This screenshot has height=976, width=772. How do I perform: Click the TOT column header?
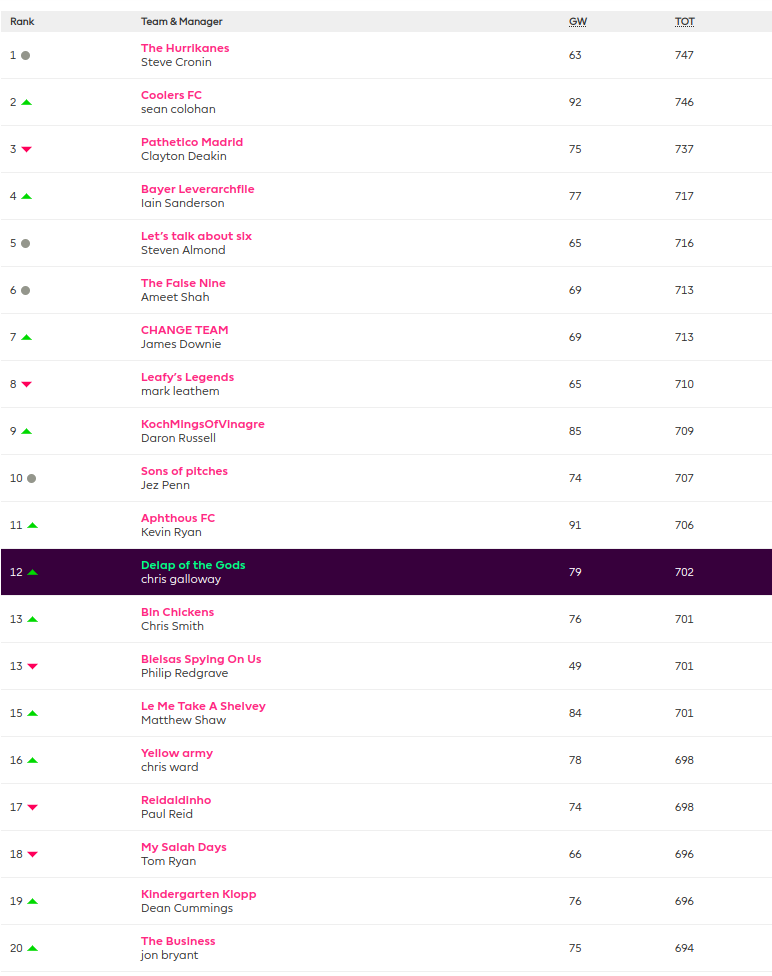pyautogui.click(x=684, y=21)
